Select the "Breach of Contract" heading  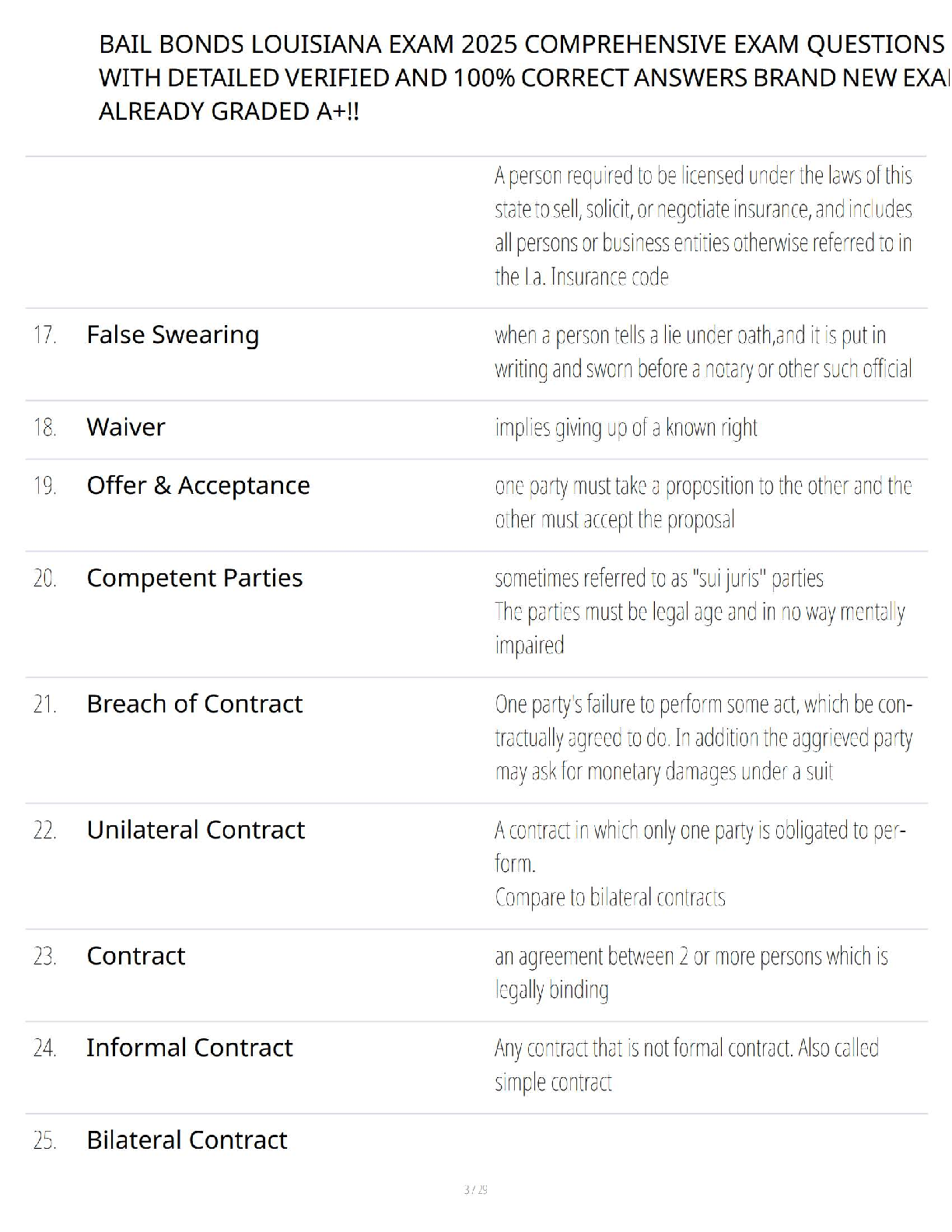194,704
